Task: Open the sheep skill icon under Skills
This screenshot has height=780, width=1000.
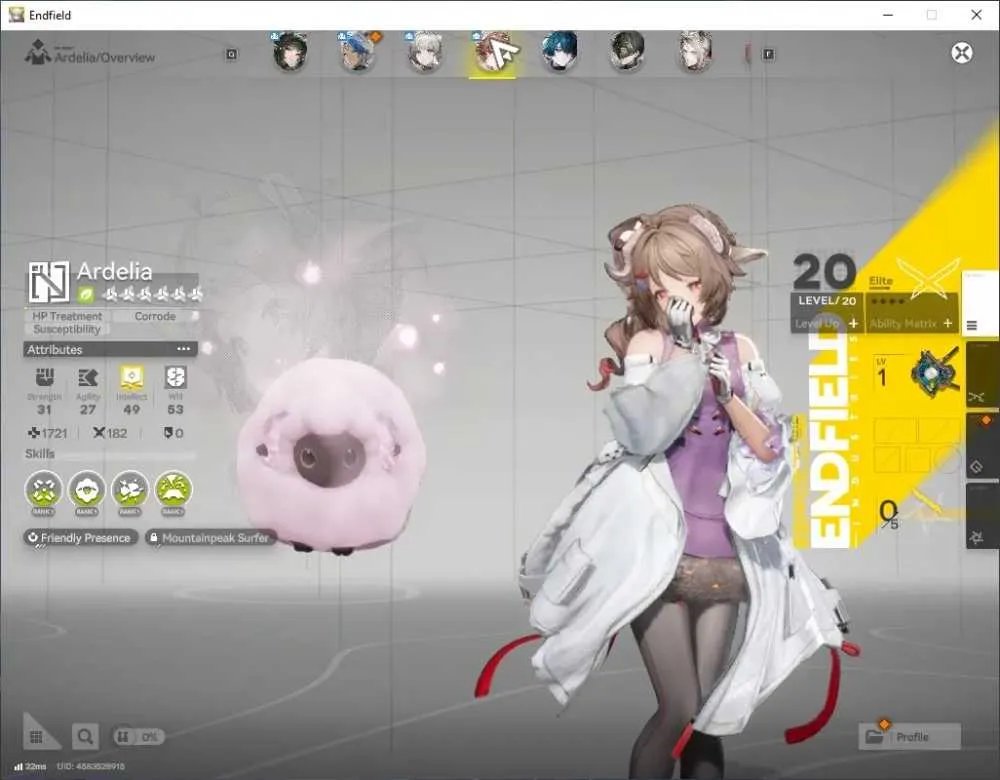Action: click(x=87, y=490)
